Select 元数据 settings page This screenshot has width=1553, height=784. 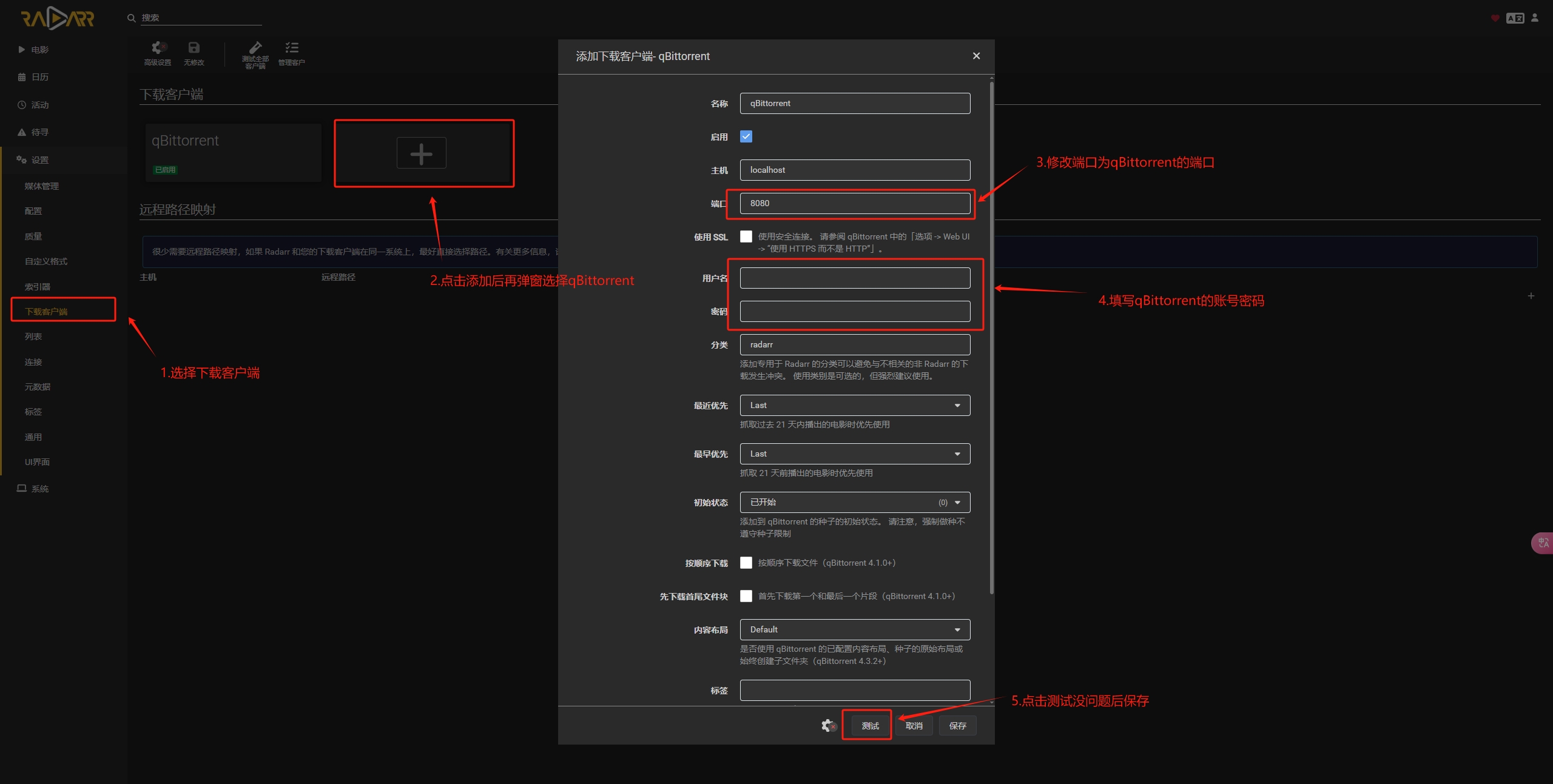(38, 387)
